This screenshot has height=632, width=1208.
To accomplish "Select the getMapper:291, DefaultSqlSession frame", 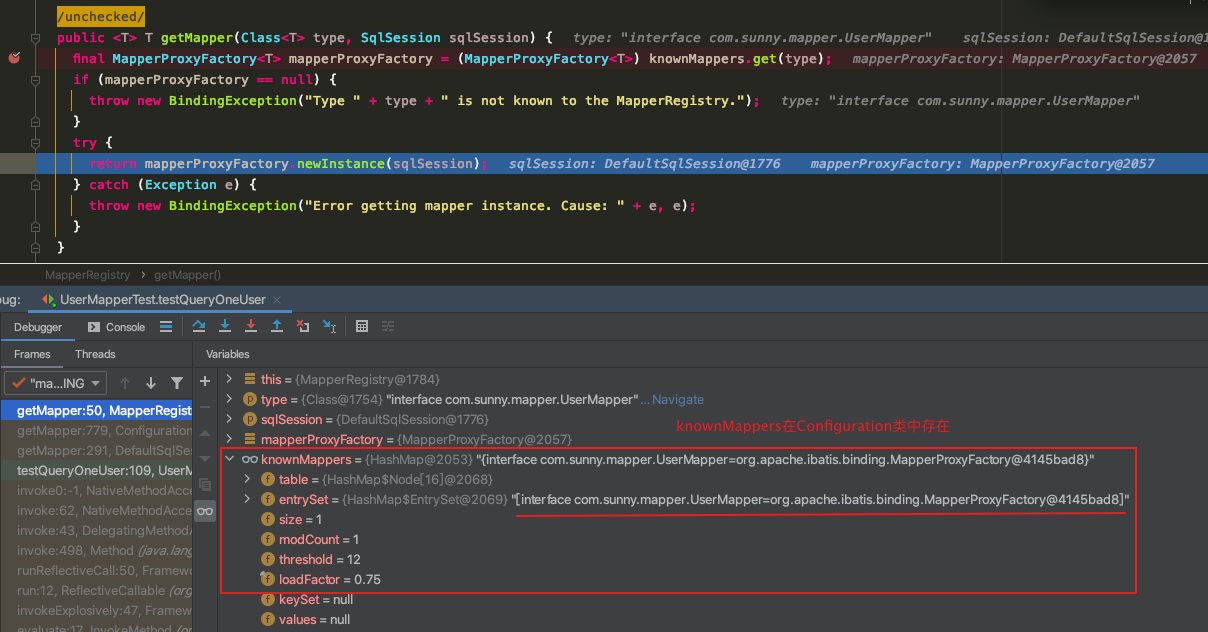I will [x=96, y=450].
